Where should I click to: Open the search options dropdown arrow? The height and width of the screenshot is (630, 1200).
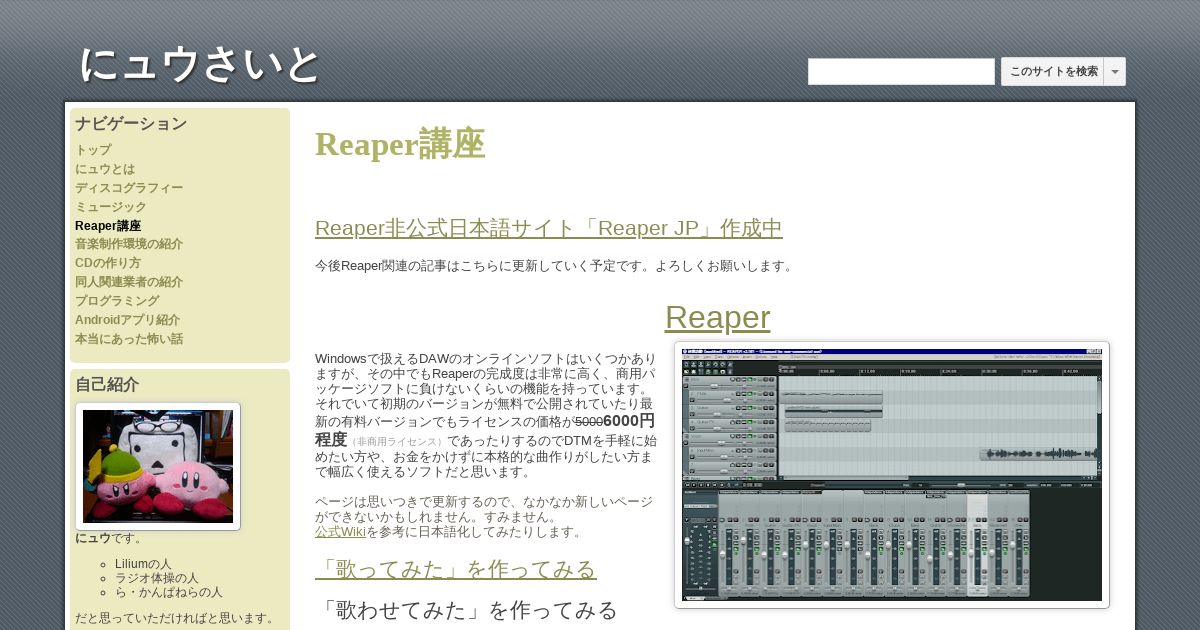1115,71
